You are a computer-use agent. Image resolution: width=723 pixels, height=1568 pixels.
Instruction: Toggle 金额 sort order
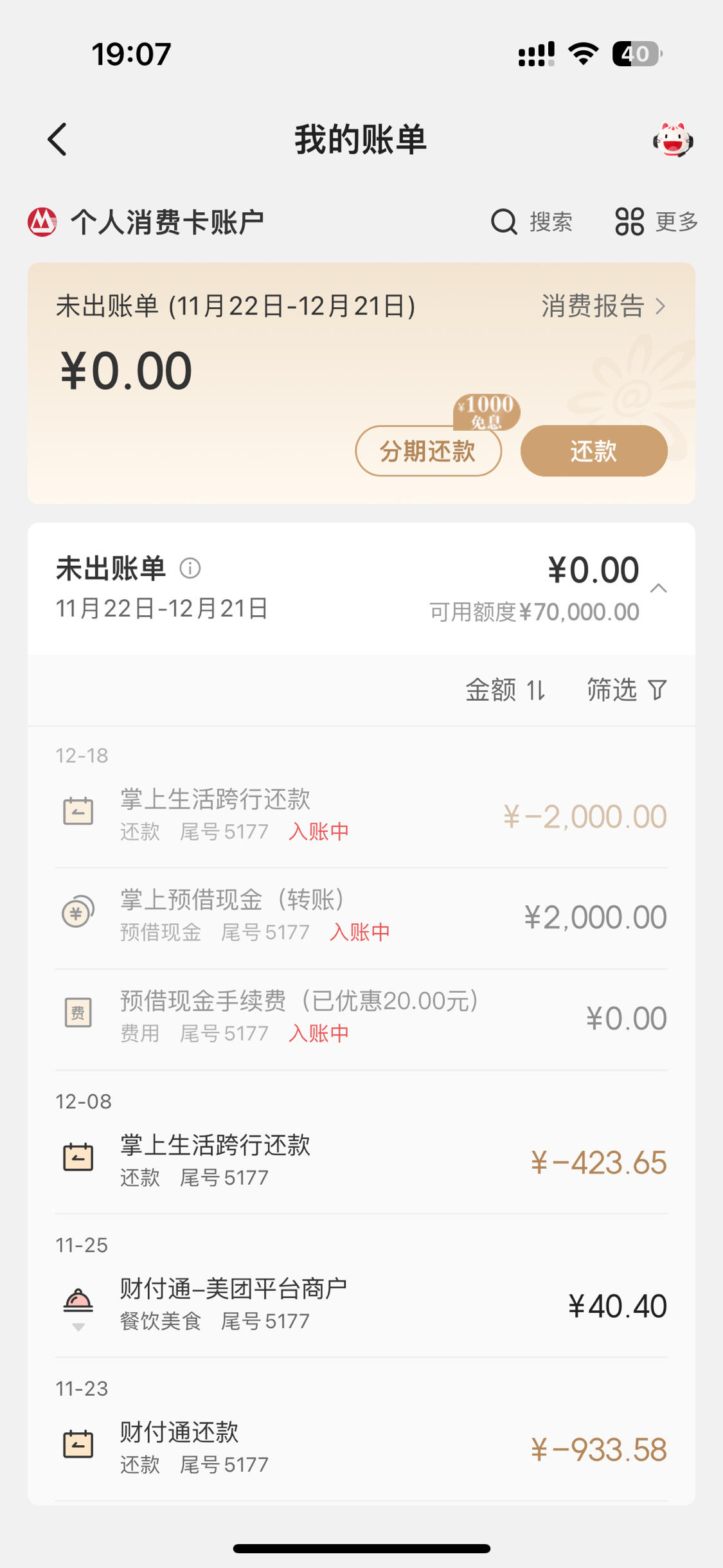pos(506,690)
